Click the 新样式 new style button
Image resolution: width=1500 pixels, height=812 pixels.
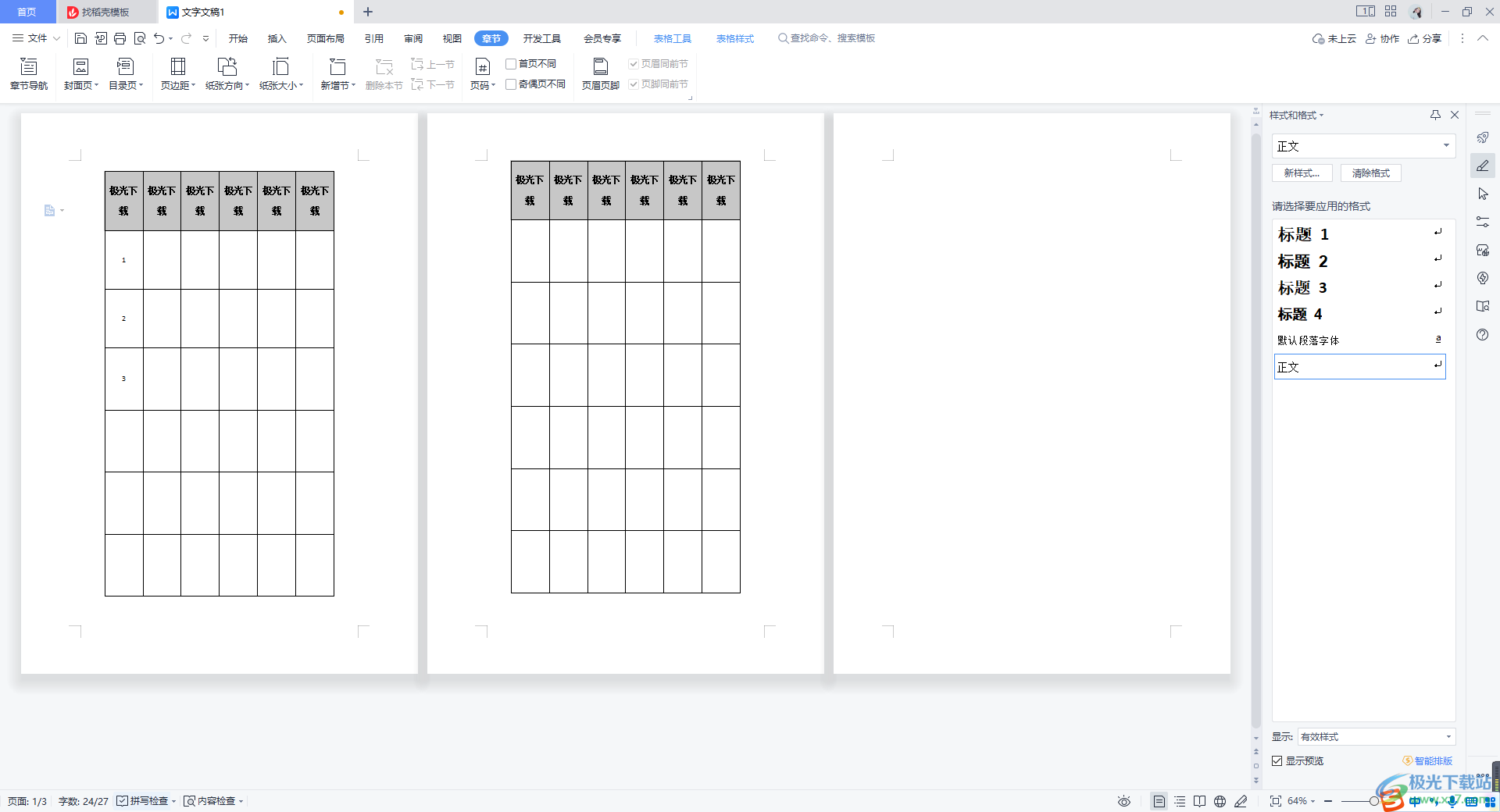click(1302, 173)
